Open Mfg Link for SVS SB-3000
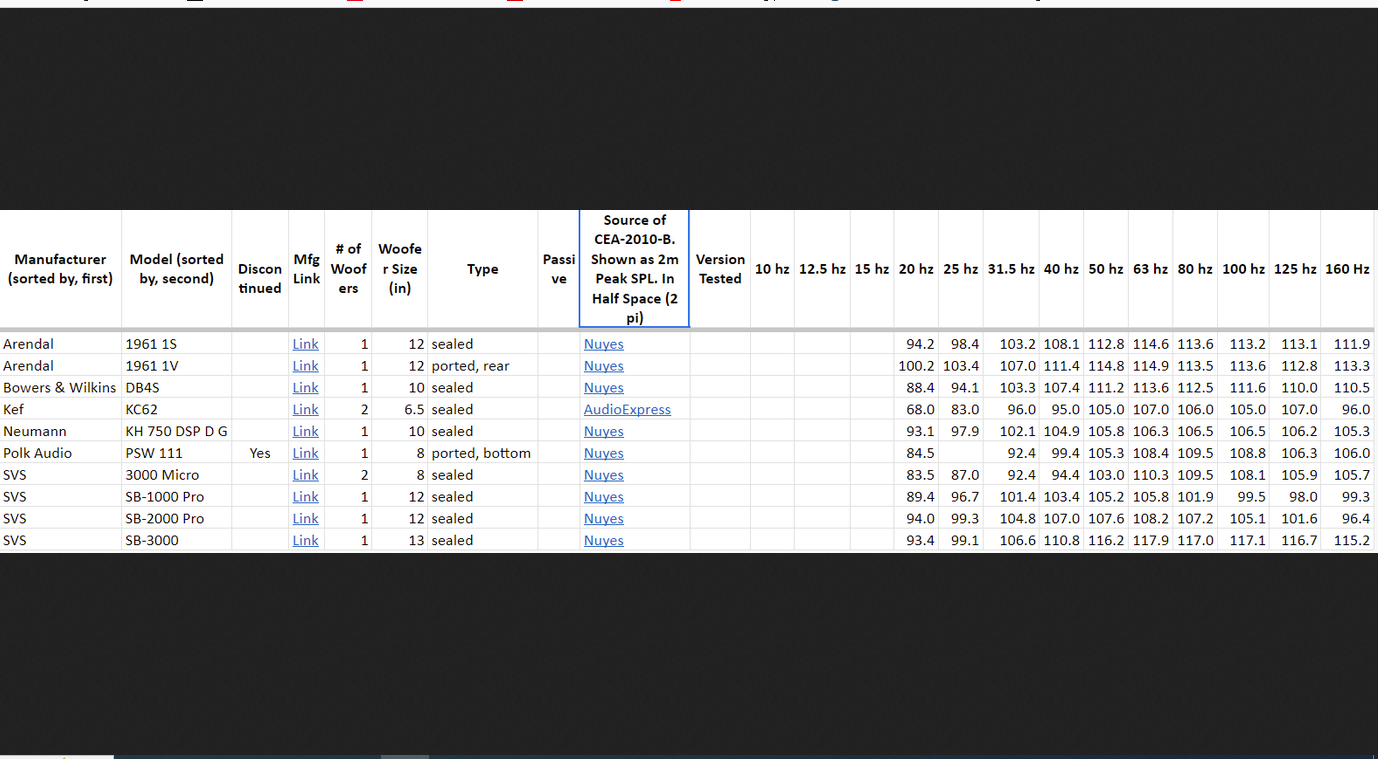 [x=305, y=541]
